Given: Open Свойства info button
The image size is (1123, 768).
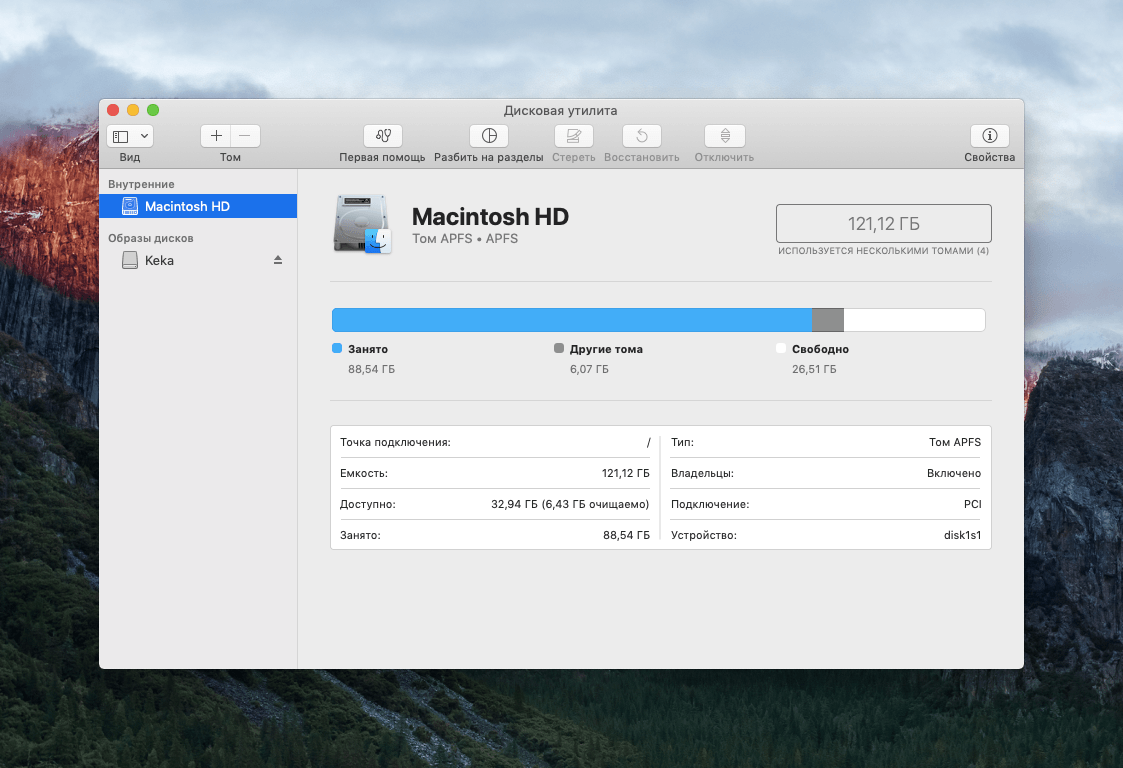Looking at the screenshot, I should pos(990,135).
